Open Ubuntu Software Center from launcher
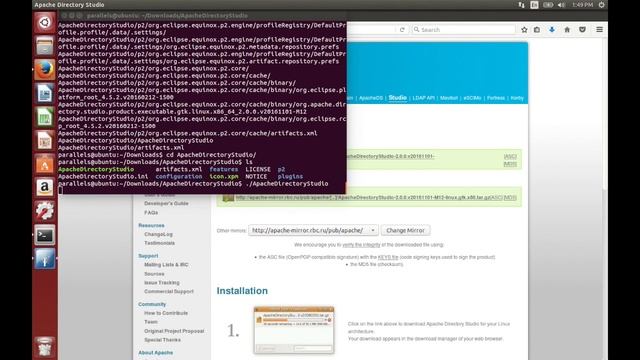The height and width of the screenshot is (360, 640). point(44,164)
